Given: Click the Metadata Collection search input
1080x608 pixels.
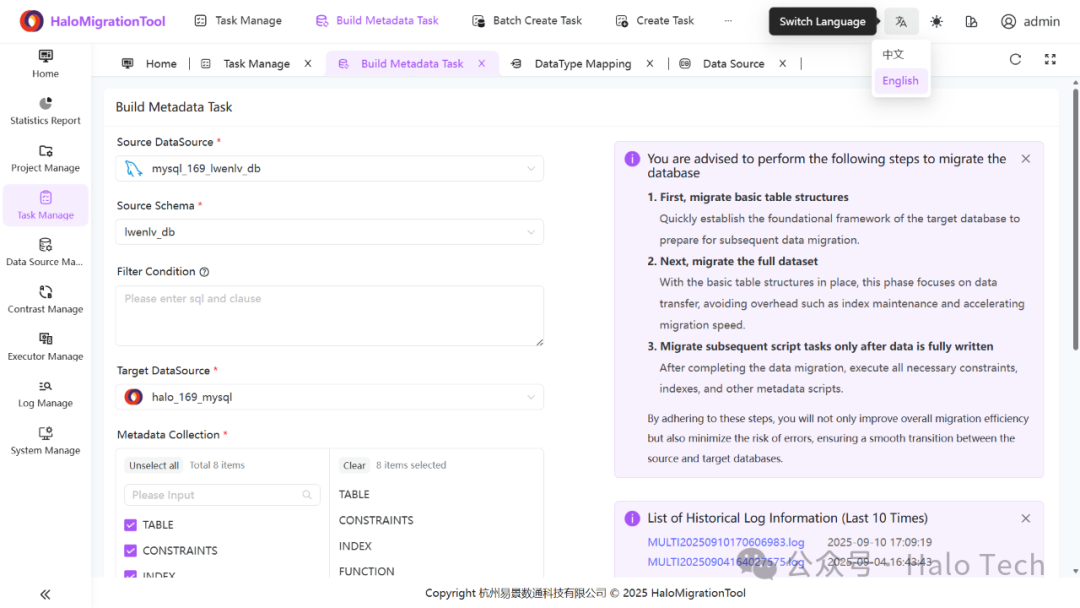Looking at the screenshot, I should click(x=222, y=495).
